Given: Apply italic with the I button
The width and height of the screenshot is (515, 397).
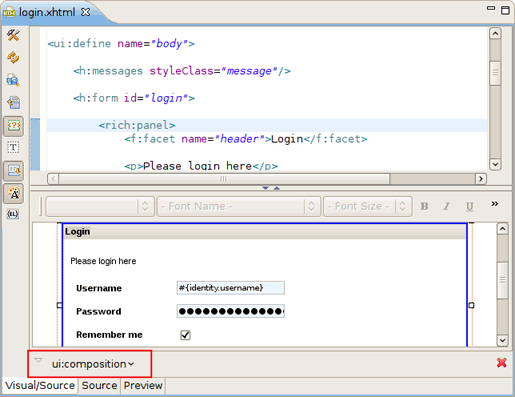Looking at the screenshot, I should pyautogui.click(x=447, y=206).
